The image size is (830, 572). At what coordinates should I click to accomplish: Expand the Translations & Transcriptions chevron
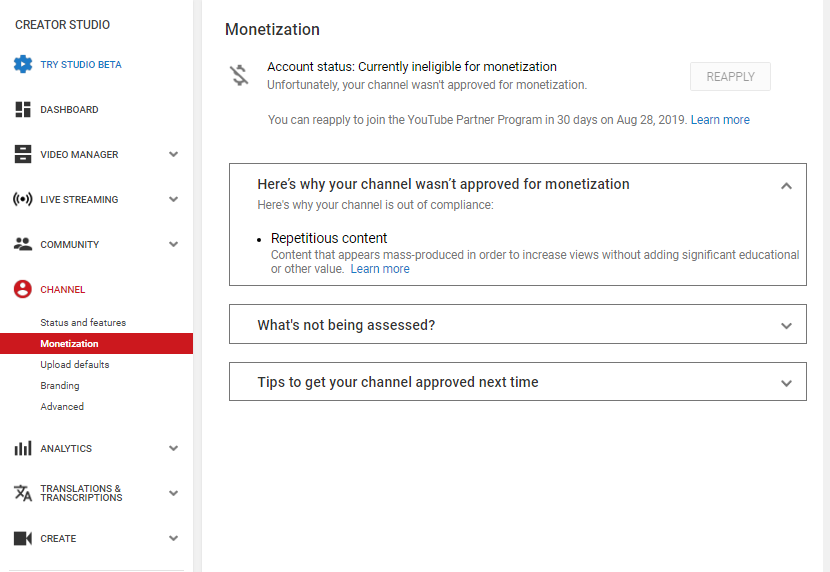[174, 493]
